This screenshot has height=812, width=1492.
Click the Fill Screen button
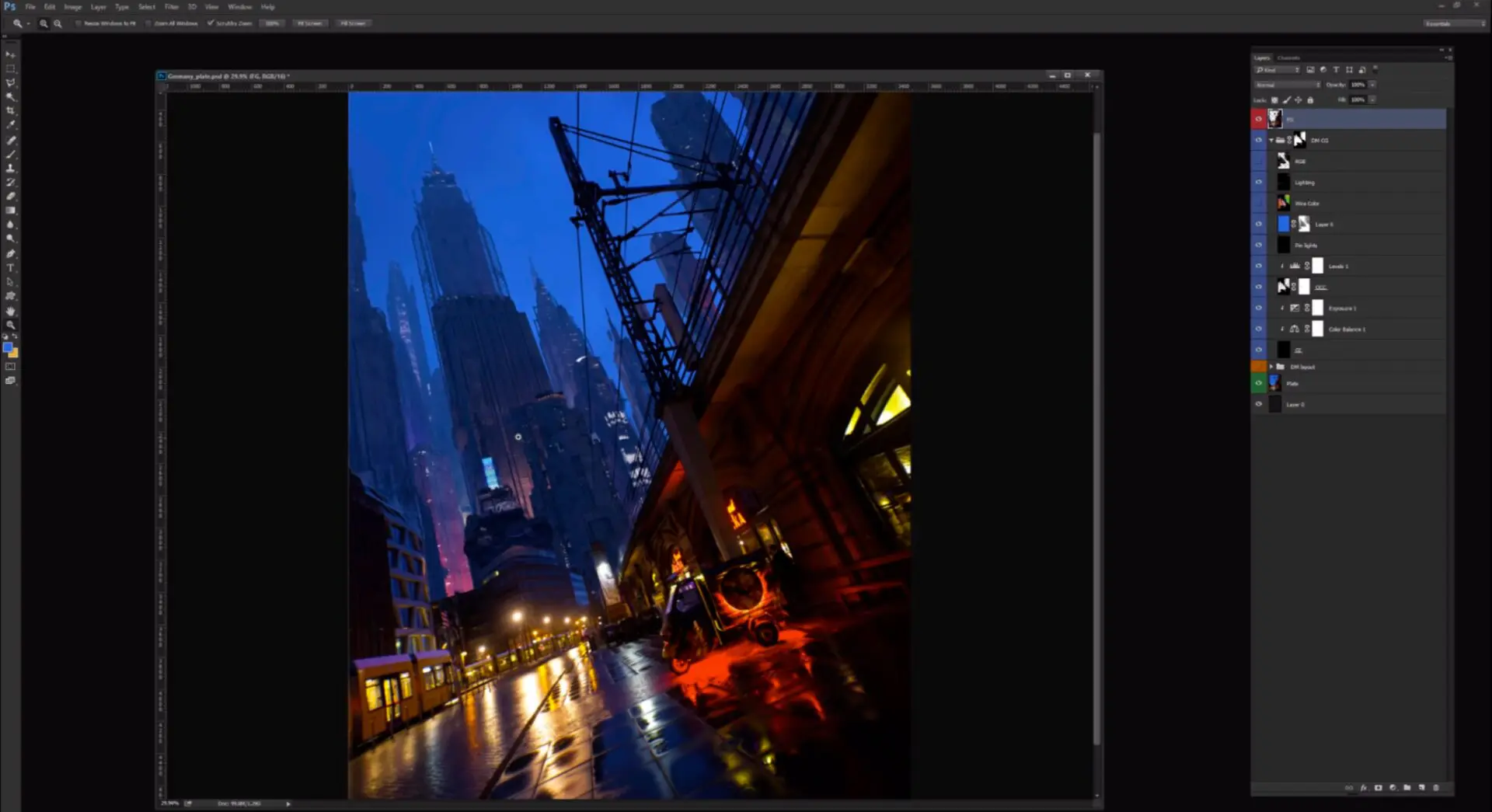[x=353, y=23]
